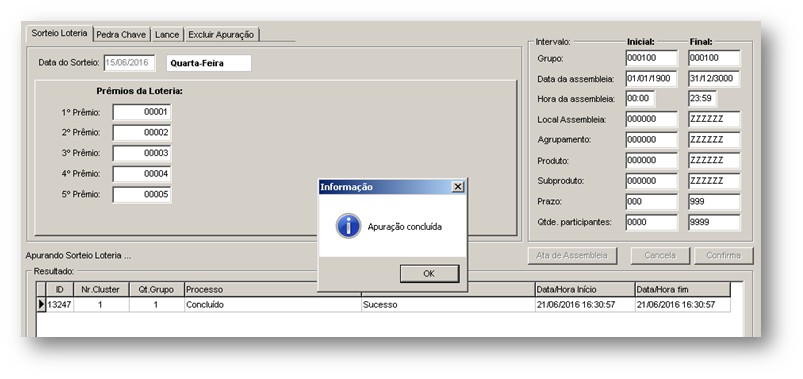Click the Qt.Grupo cell in row 13247
Screen dimensions: 803x379
pyautogui.click(x=156, y=305)
